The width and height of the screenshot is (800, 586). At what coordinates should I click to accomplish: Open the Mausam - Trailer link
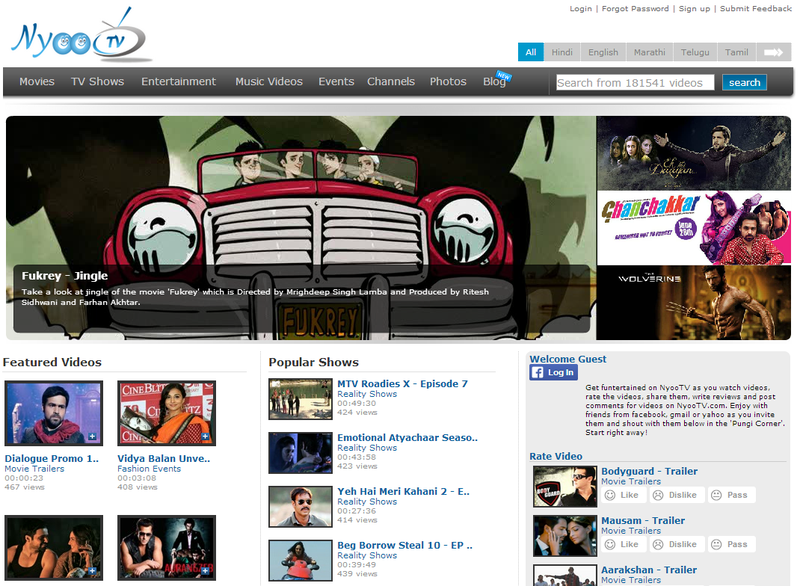tap(643, 521)
